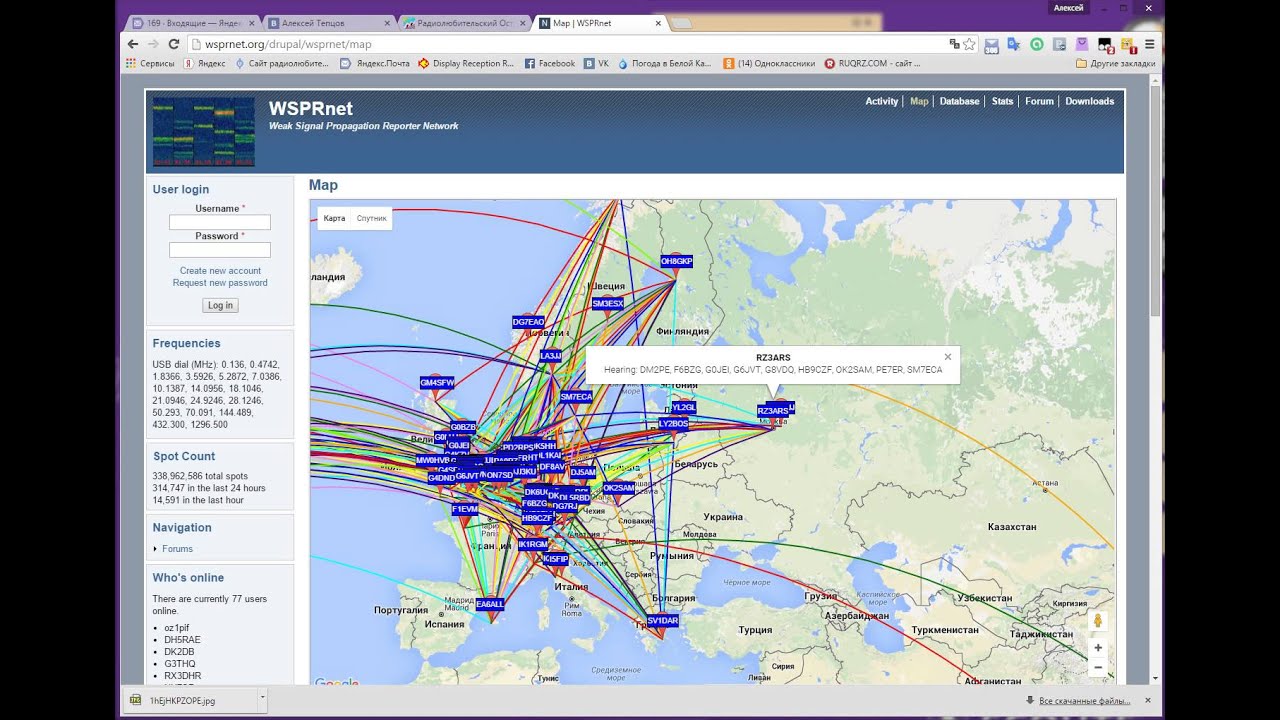Click the LY2BOS station marker
Image resolution: width=1280 pixels, height=720 pixels.
tap(673, 423)
